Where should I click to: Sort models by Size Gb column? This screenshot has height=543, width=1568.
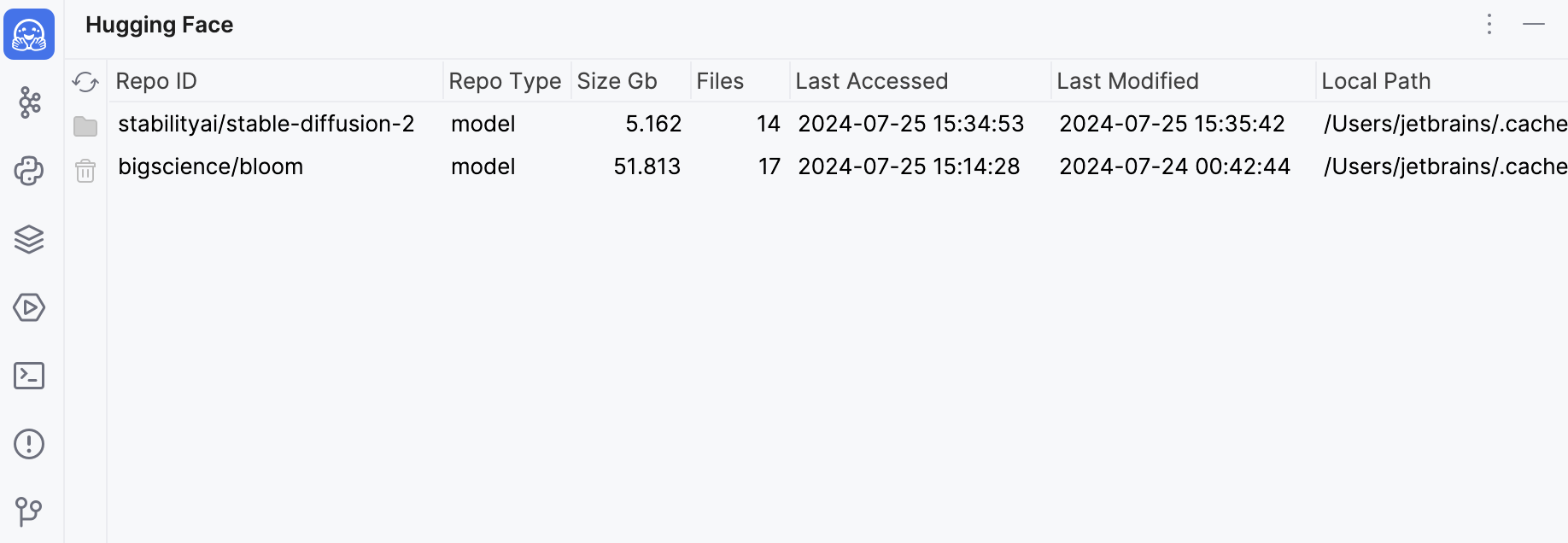tap(617, 81)
